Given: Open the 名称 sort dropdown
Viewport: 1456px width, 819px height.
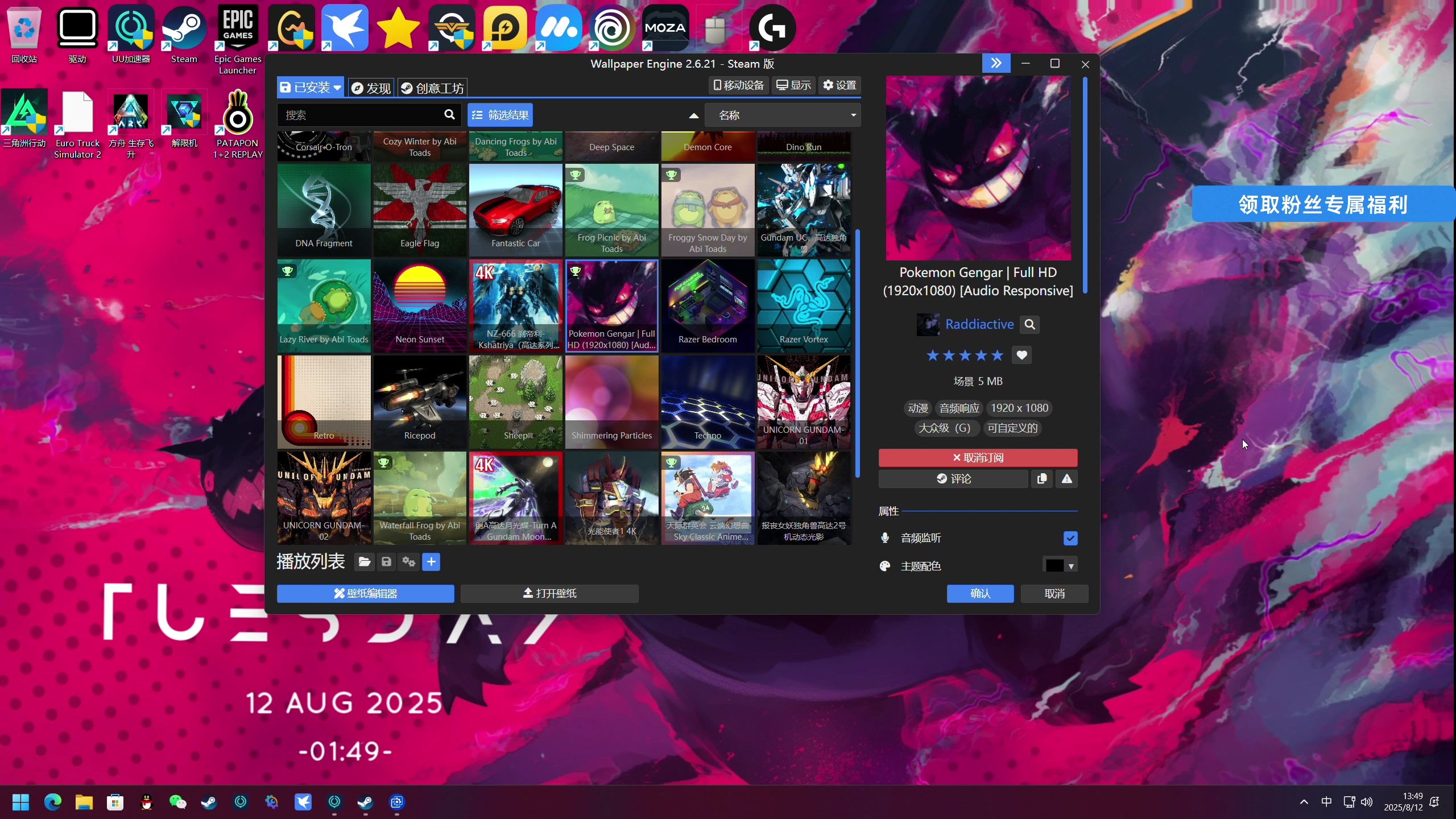Looking at the screenshot, I should pyautogui.click(x=783, y=115).
